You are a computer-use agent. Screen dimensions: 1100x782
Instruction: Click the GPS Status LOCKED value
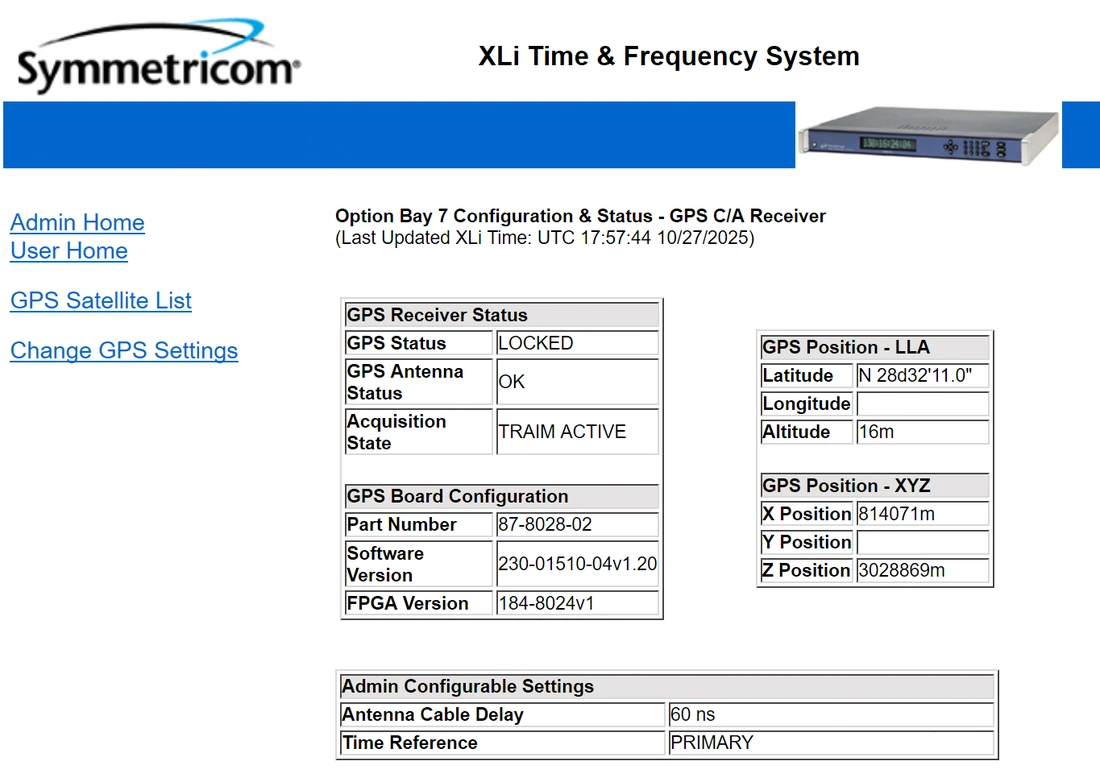[577, 343]
